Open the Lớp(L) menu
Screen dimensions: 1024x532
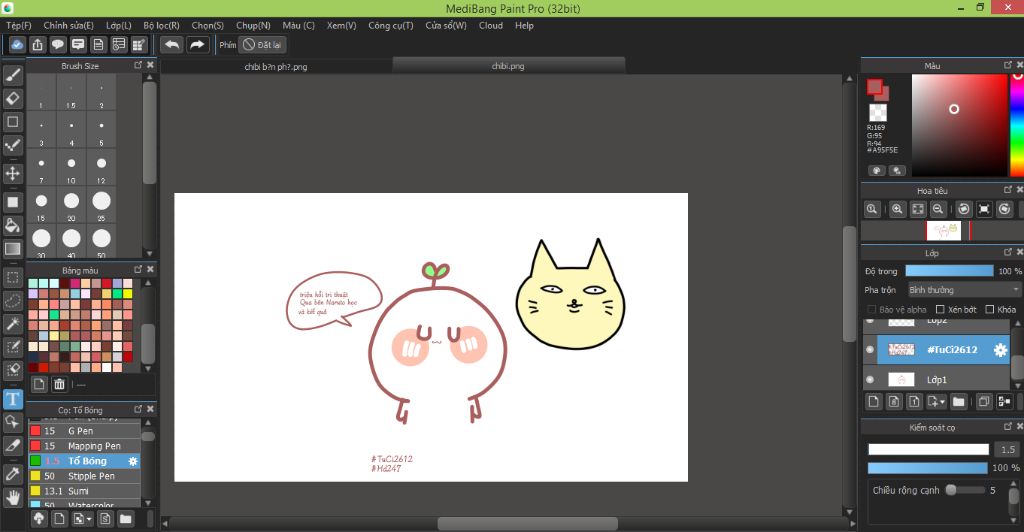(x=118, y=25)
